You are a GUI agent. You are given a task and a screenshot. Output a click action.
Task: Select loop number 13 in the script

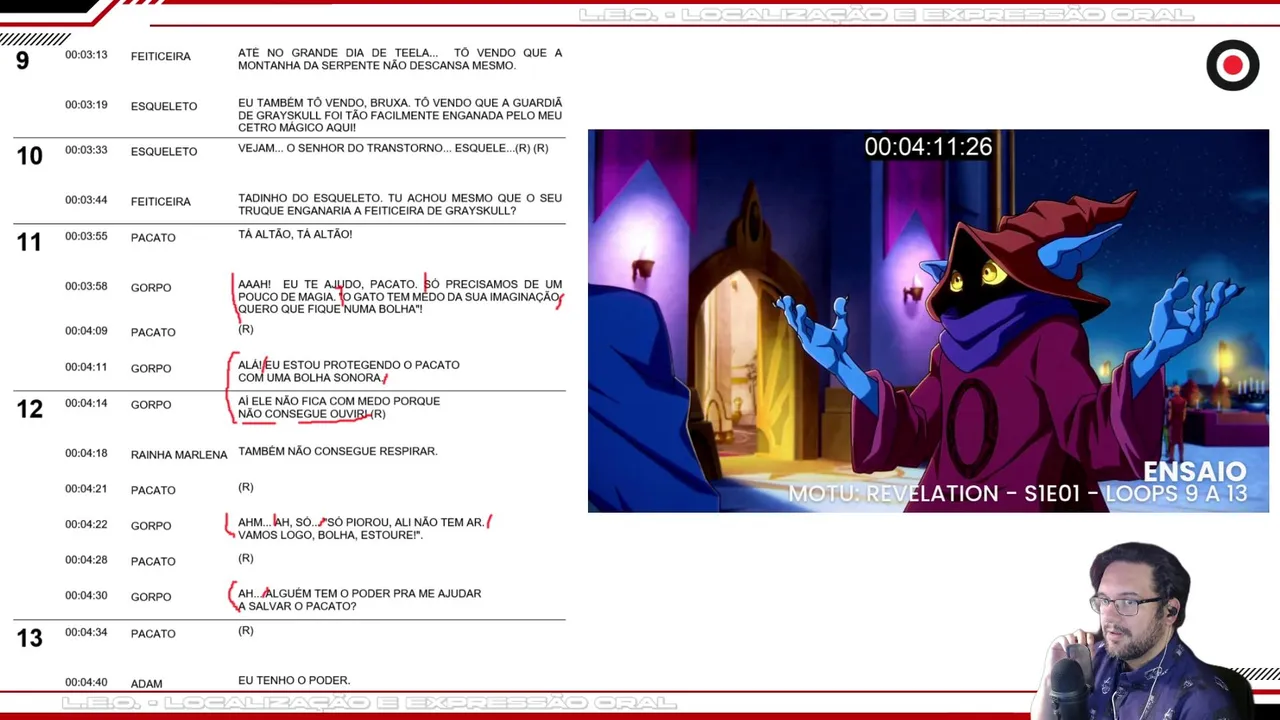pos(29,638)
